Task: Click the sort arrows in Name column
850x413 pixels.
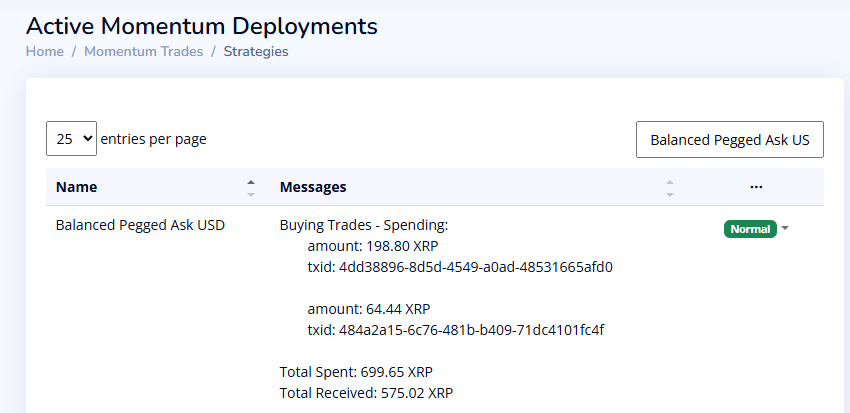Action: [x=251, y=187]
